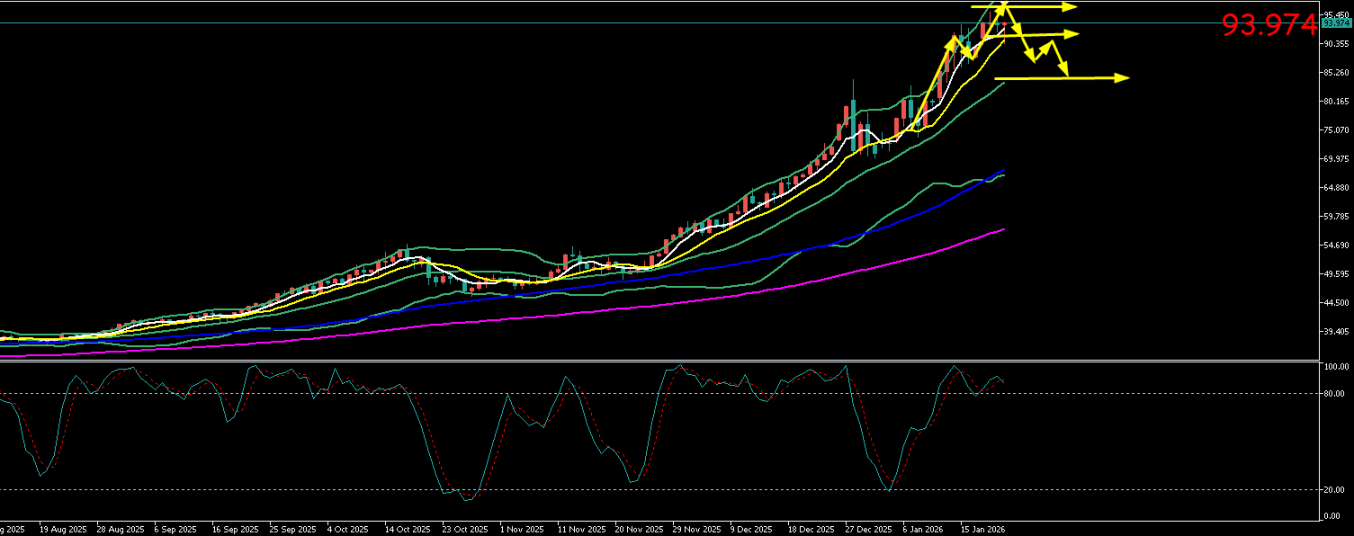The height and width of the screenshot is (536, 1354).
Task: Click the 44.500 price axis label
Action: pos(1335,303)
